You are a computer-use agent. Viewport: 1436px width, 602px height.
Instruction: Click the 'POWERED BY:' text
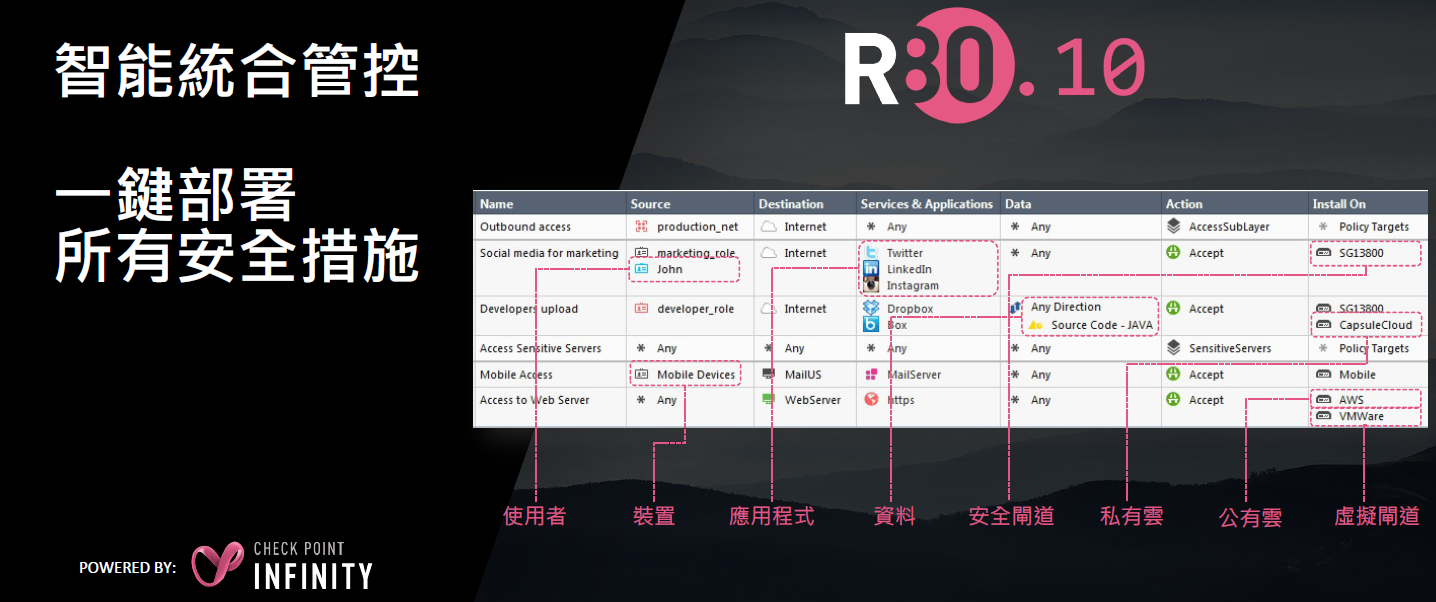coord(127,568)
